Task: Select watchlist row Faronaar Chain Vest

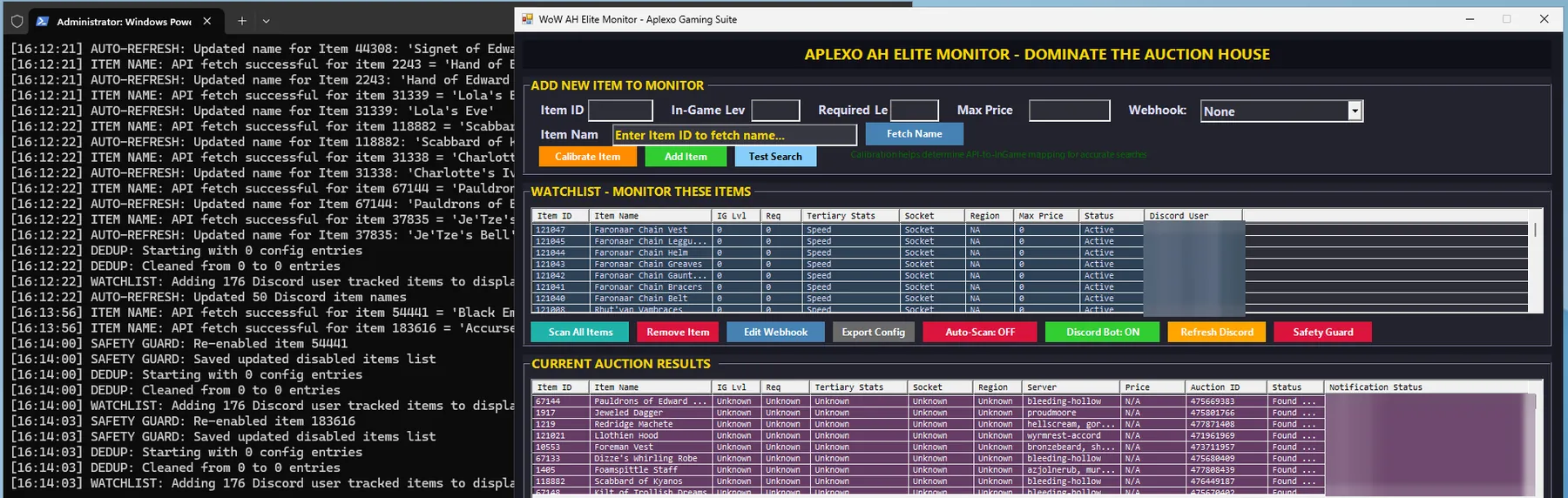Action: [x=1030, y=230]
